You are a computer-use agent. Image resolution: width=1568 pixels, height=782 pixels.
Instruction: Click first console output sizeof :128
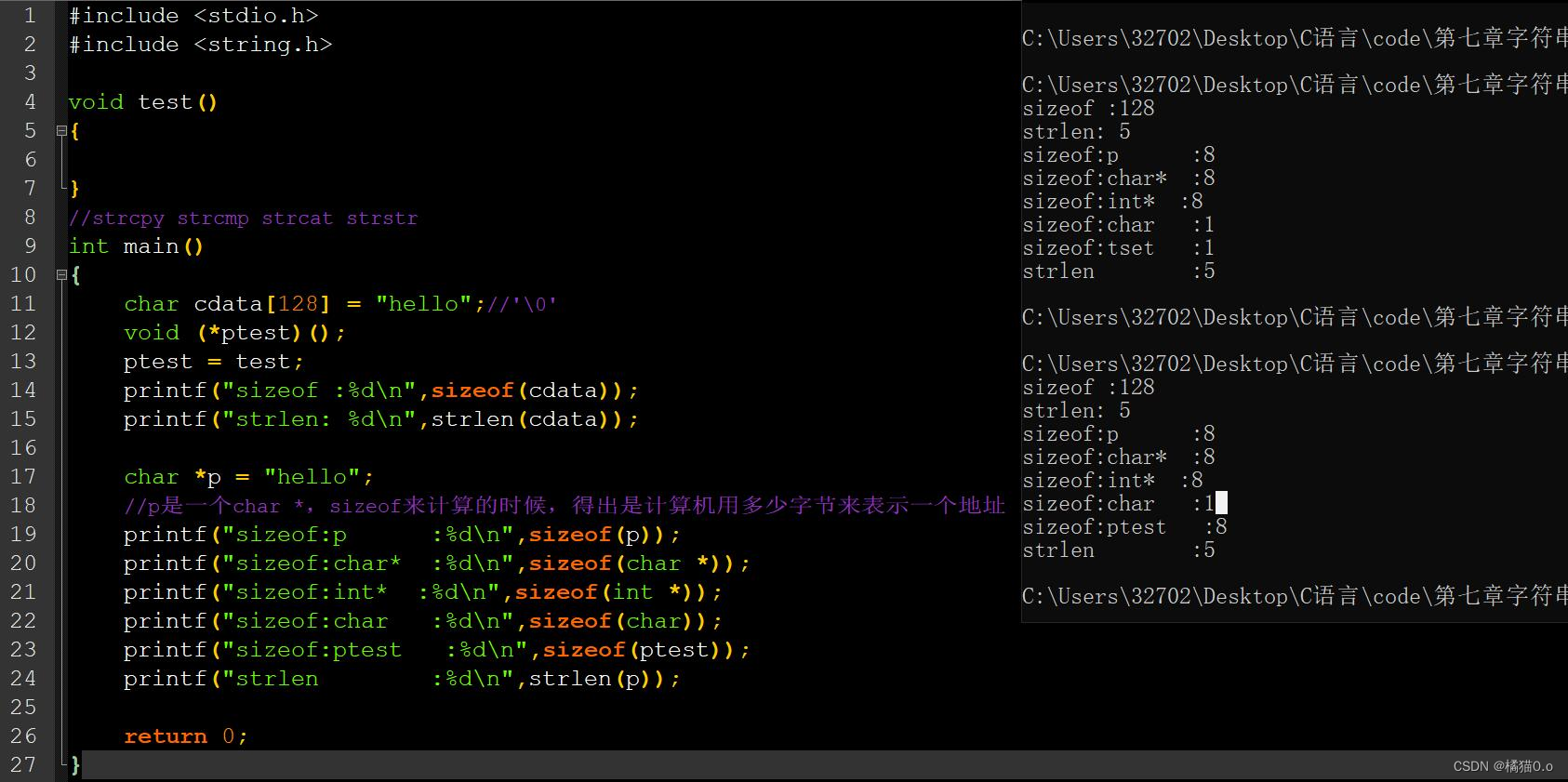[x=1088, y=109]
